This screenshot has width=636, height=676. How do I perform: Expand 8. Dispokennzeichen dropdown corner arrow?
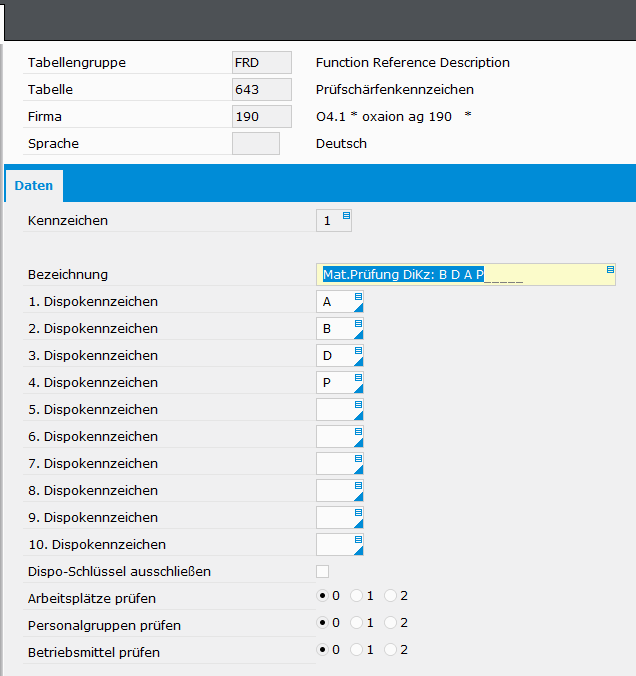[x=359, y=497]
